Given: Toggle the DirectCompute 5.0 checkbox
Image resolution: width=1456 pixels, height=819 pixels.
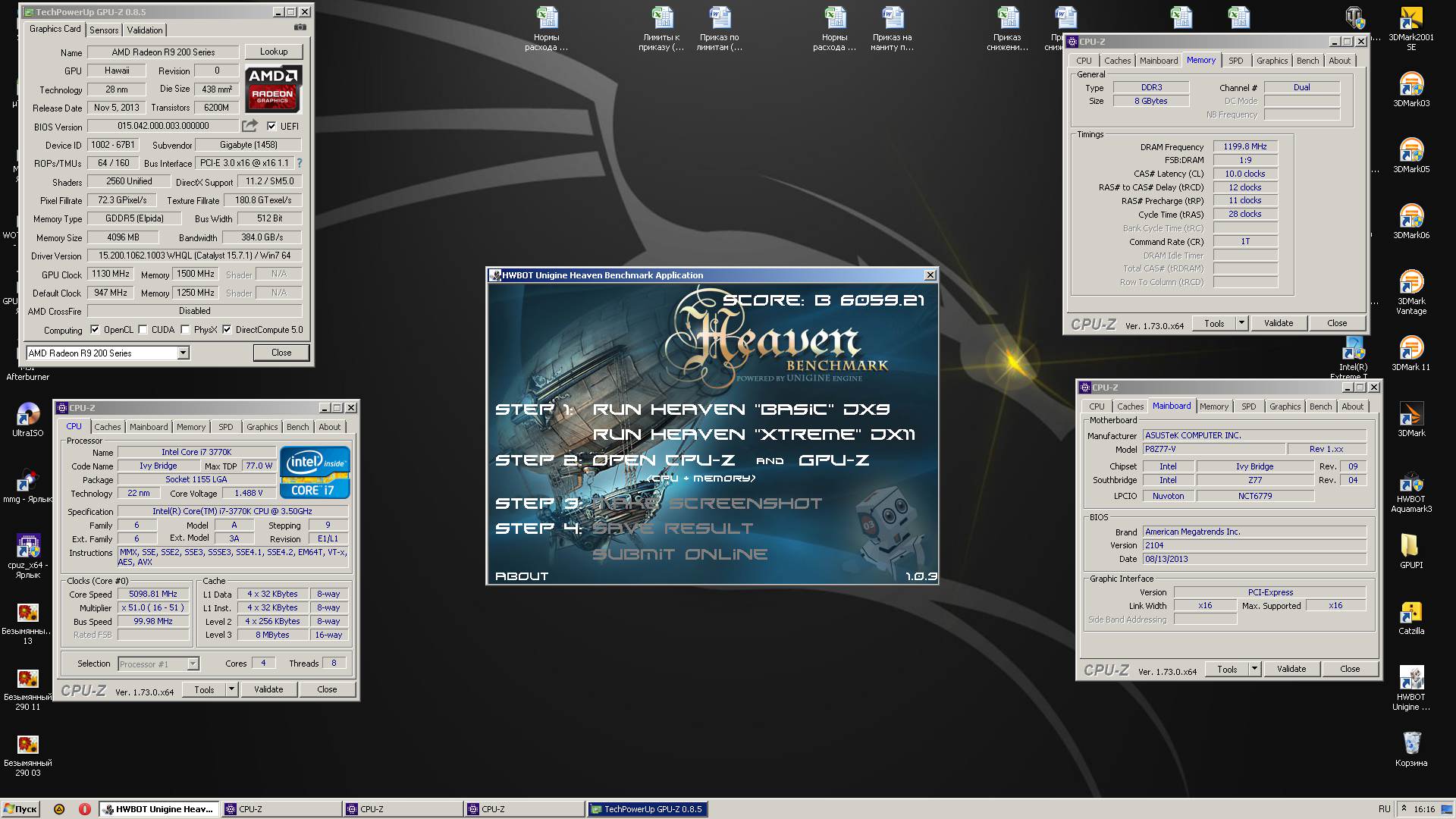Looking at the screenshot, I should click(227, 329).
